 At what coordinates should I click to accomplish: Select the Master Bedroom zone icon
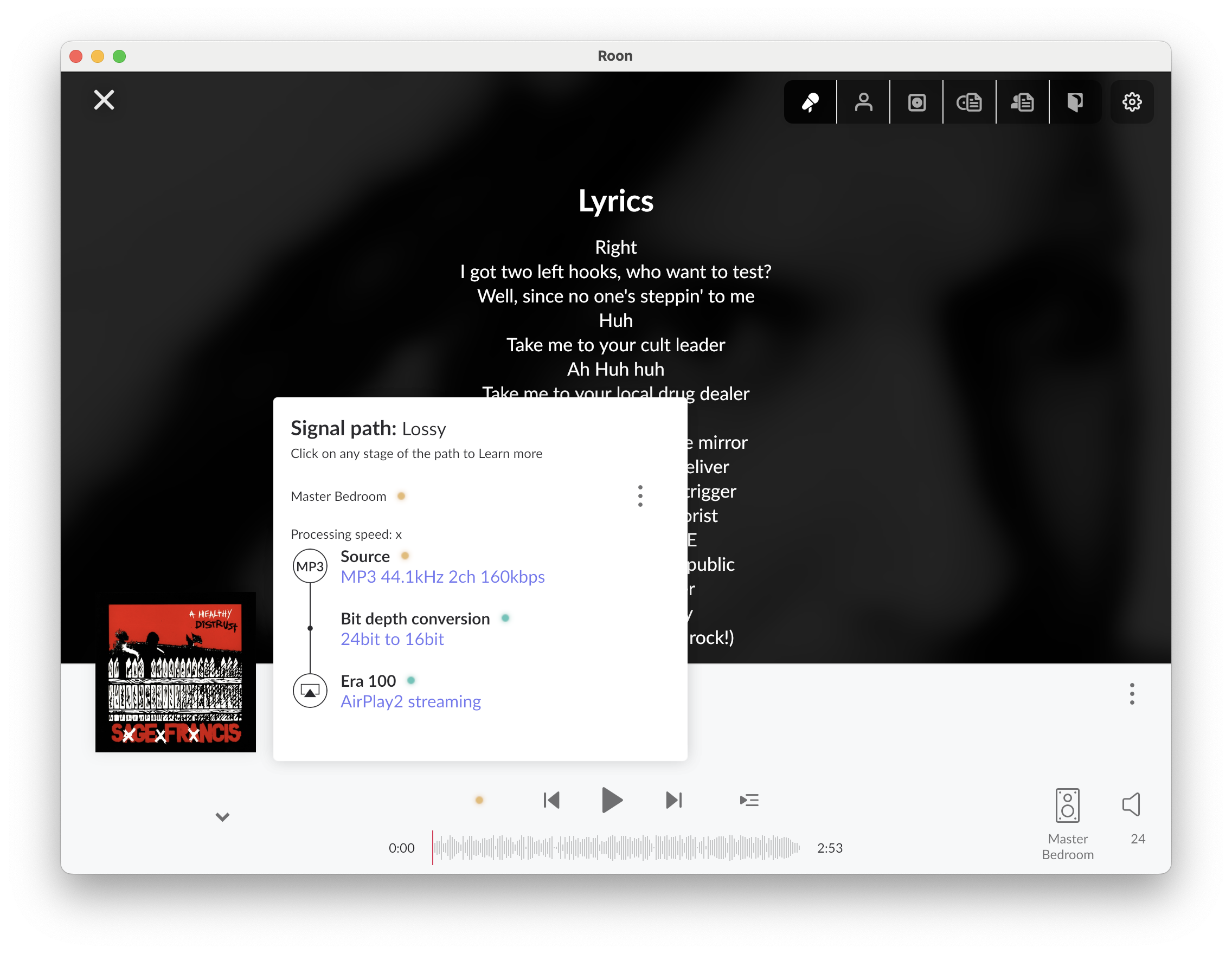pyautogui.click(x=1067, y=805)
